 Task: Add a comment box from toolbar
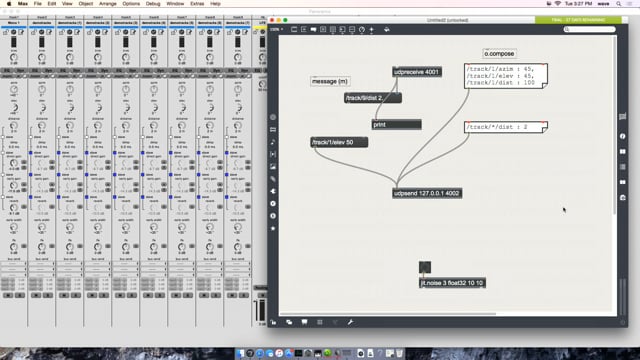[313, 29]
